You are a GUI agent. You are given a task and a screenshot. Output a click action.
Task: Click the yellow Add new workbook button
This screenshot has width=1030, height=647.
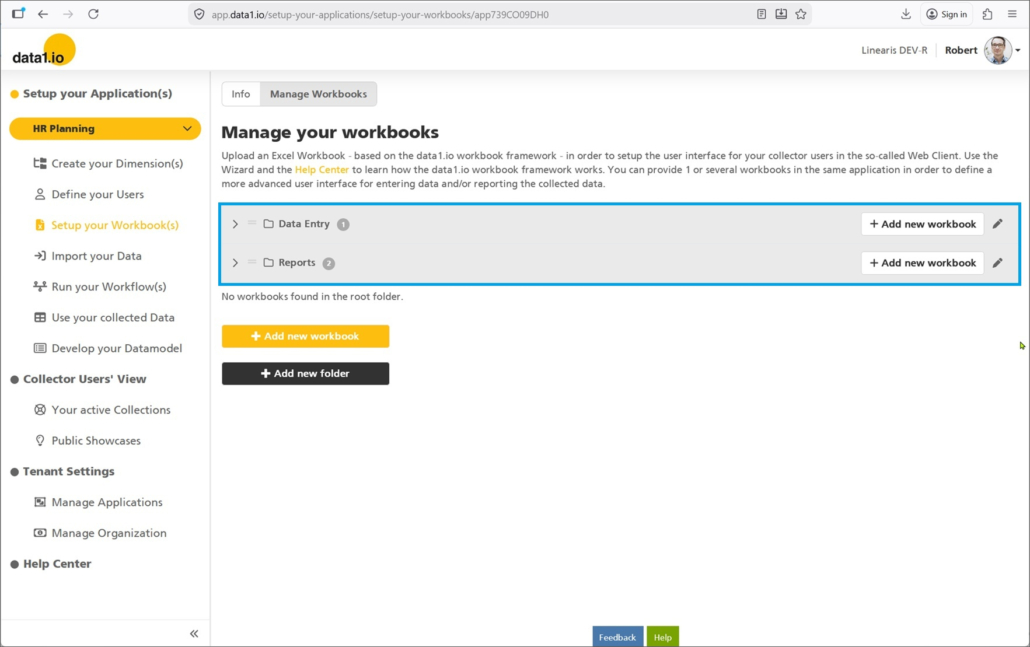coord(305,336)
